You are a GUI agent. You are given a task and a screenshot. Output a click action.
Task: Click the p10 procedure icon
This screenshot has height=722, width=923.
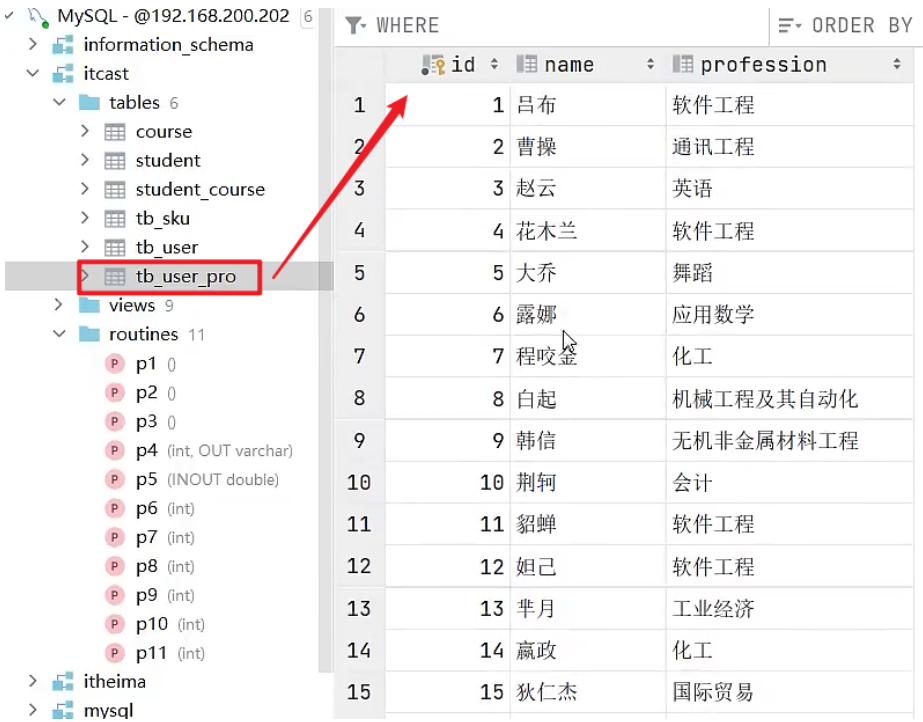(115, 624)
